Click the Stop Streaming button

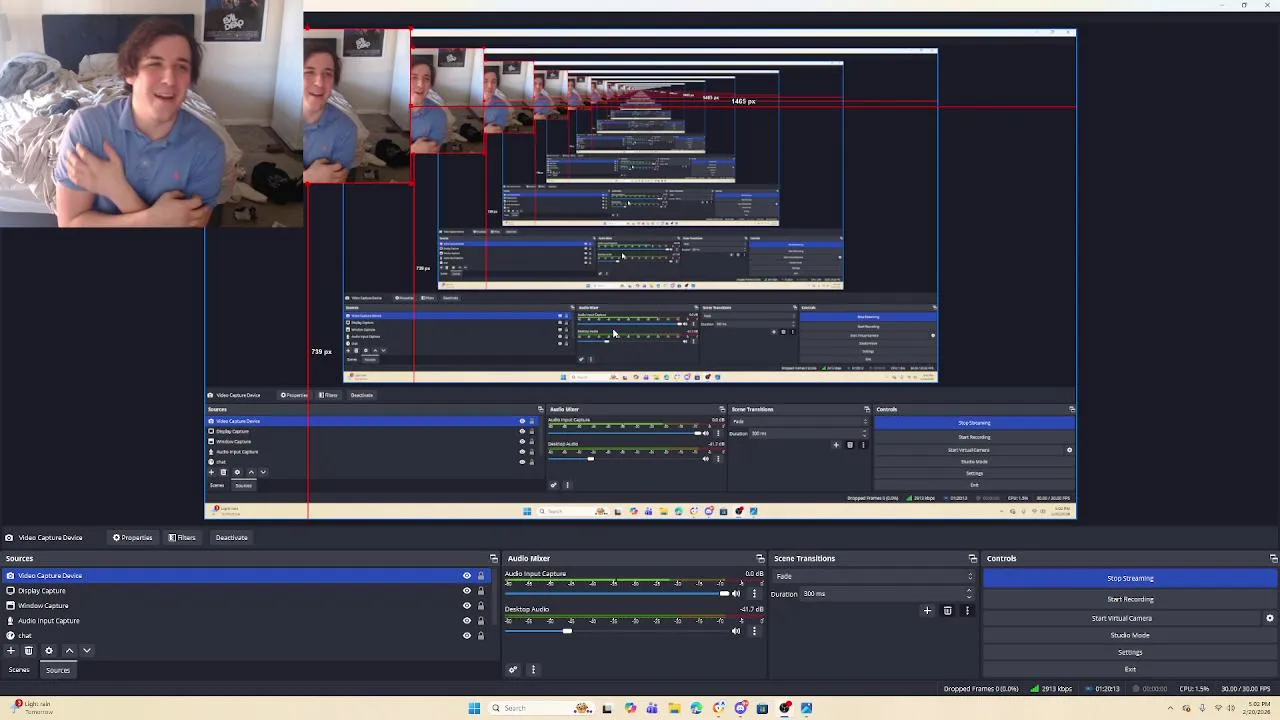coord(1130,578)
